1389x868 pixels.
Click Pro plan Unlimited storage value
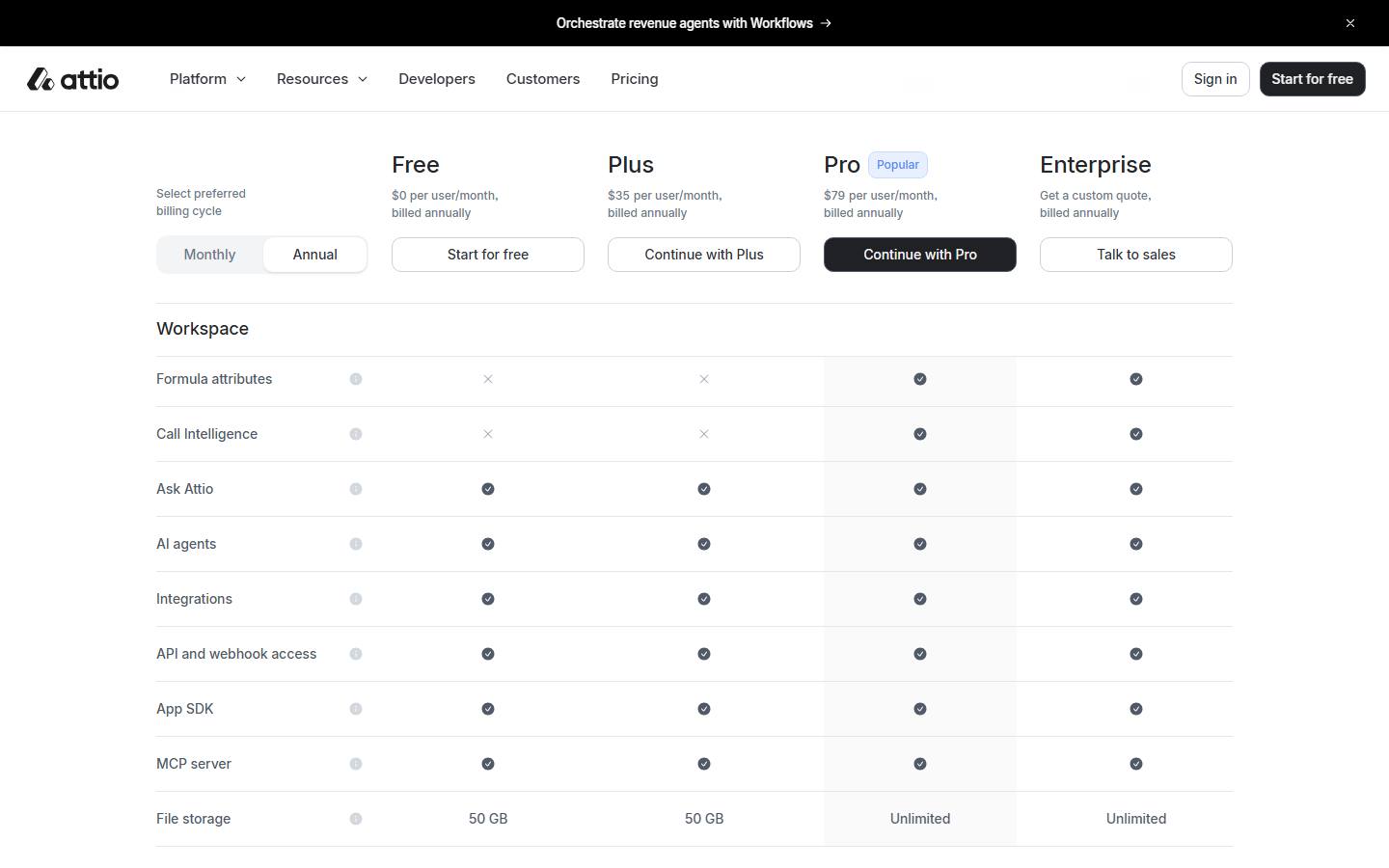pos(920,819)
